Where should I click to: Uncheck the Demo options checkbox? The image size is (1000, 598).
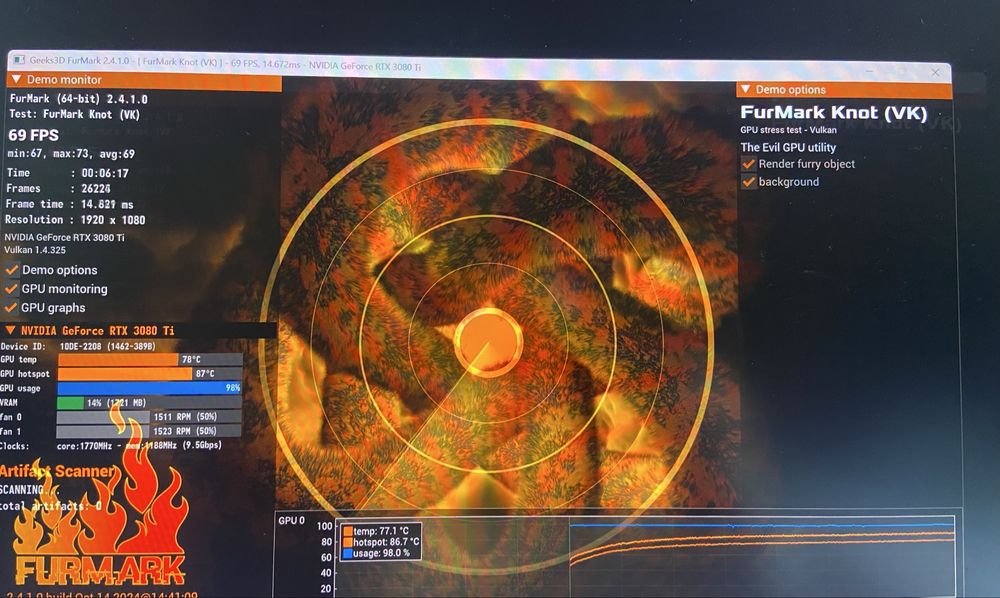11,270
